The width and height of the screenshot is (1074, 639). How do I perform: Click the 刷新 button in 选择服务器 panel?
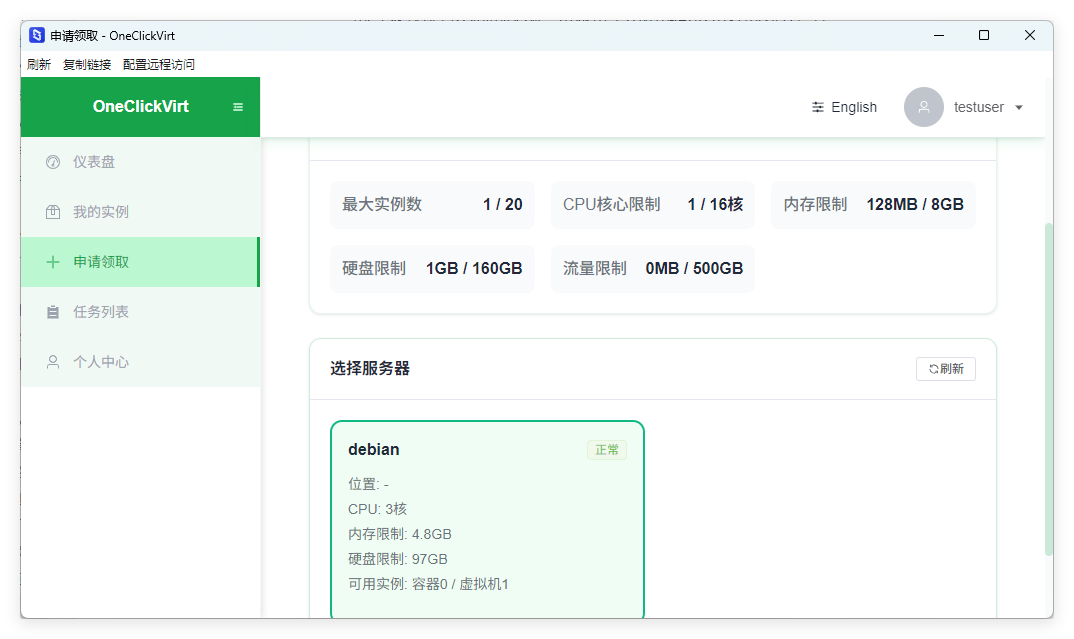tap(945, 368)
